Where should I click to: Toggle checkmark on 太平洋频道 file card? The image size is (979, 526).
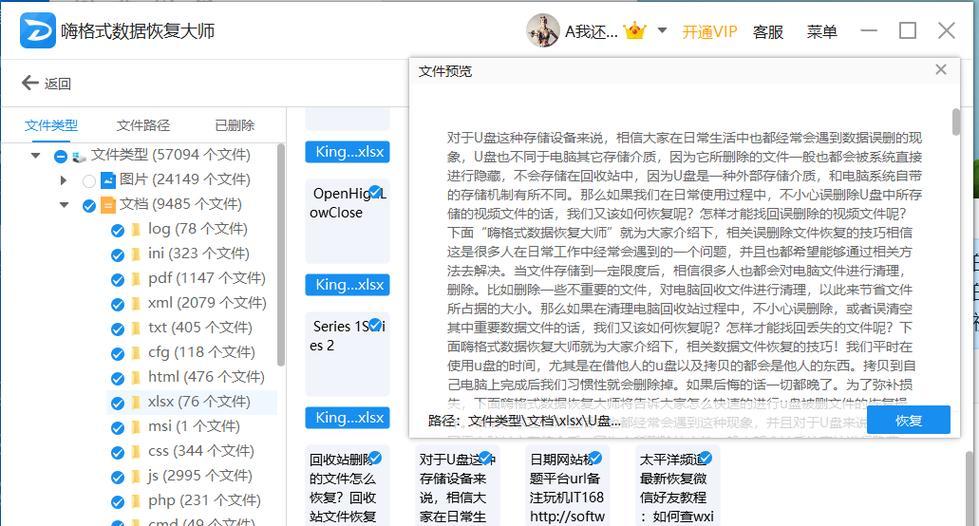[706, 458]
